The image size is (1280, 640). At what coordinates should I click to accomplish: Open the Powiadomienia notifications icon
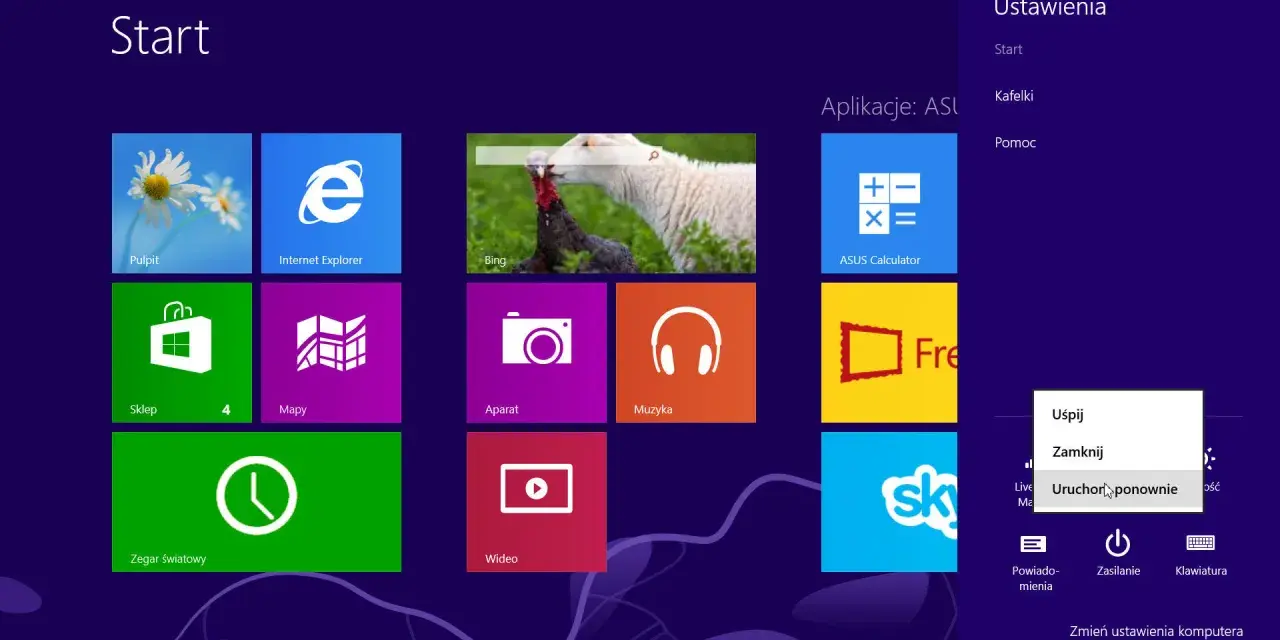pyautogui.click(x=1035, y=560)
